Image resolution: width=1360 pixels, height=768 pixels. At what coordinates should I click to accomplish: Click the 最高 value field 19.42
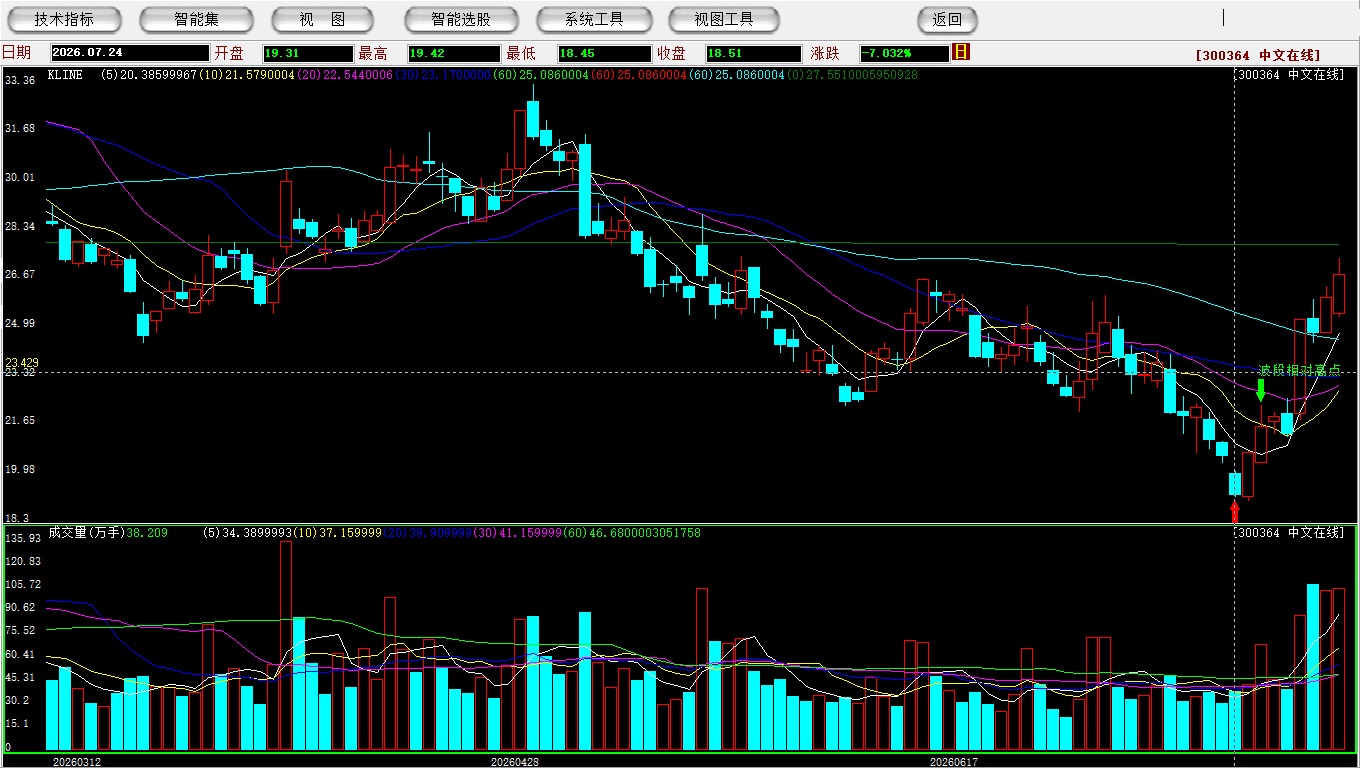454,53
